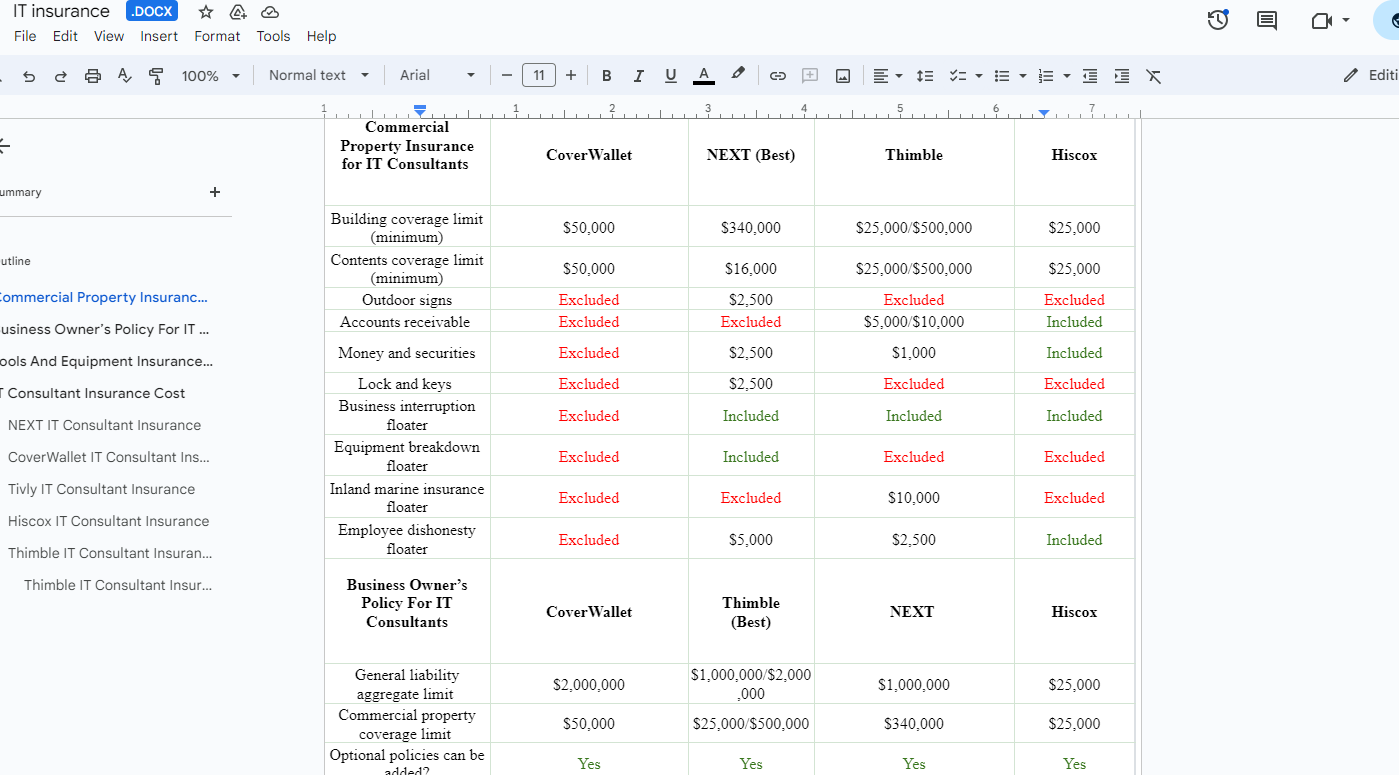The height and width of the screenshot is (775, 1399).
Task: Open checklist options dropdown
Action: coord(965,76)
